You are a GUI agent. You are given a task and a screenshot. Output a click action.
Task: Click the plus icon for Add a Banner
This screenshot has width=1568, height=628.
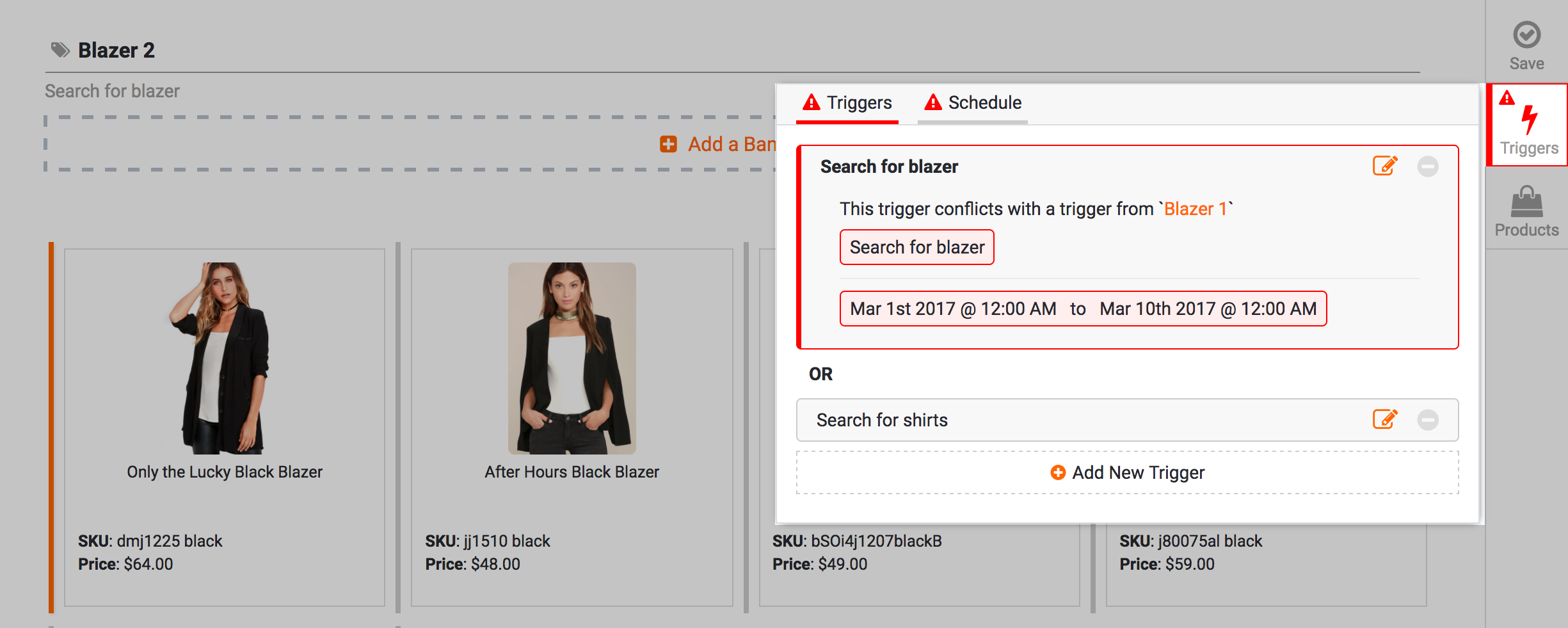click(x=668, y=144)
